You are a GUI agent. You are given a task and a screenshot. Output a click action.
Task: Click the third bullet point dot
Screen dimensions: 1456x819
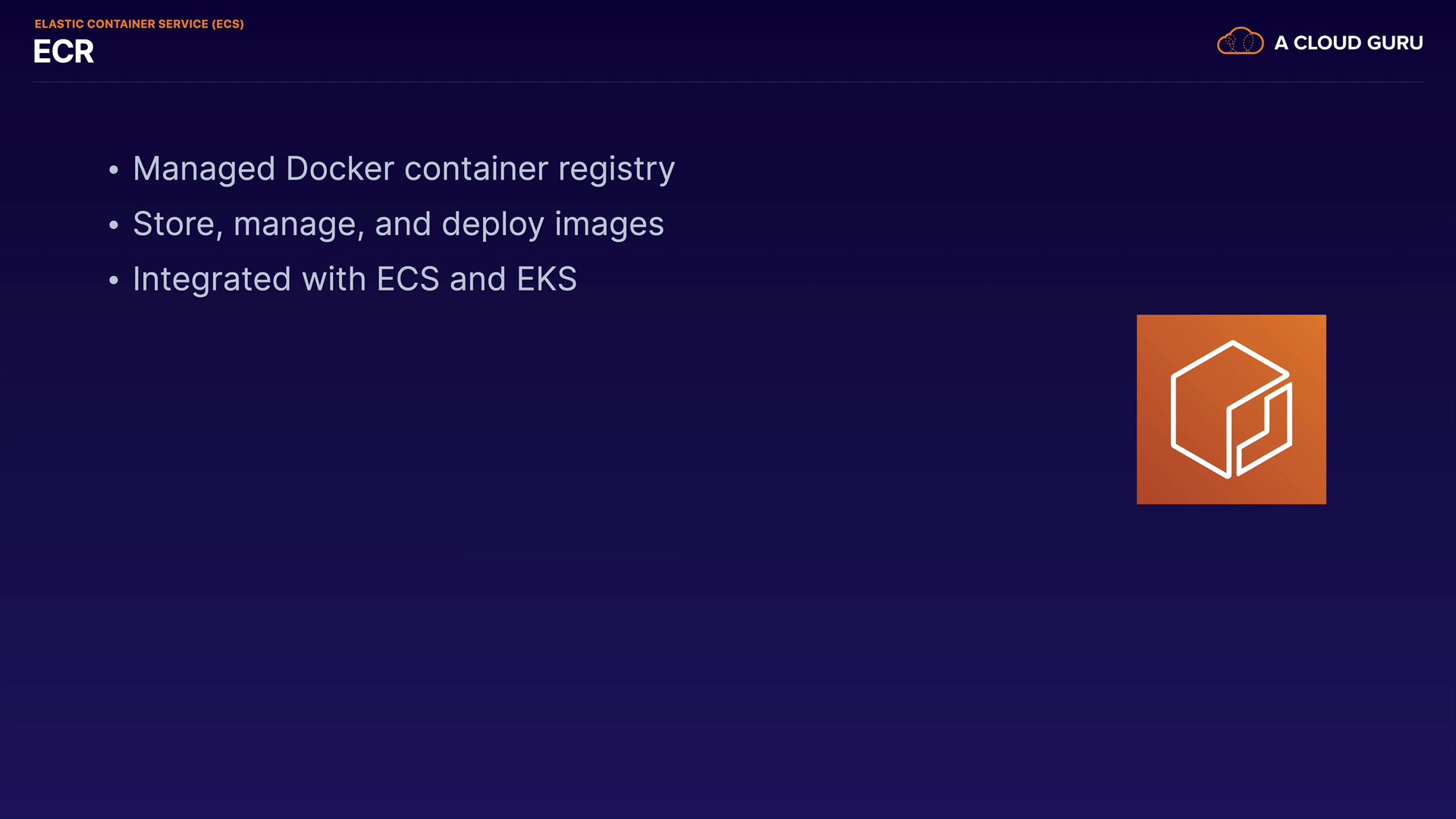coord(114,281)
